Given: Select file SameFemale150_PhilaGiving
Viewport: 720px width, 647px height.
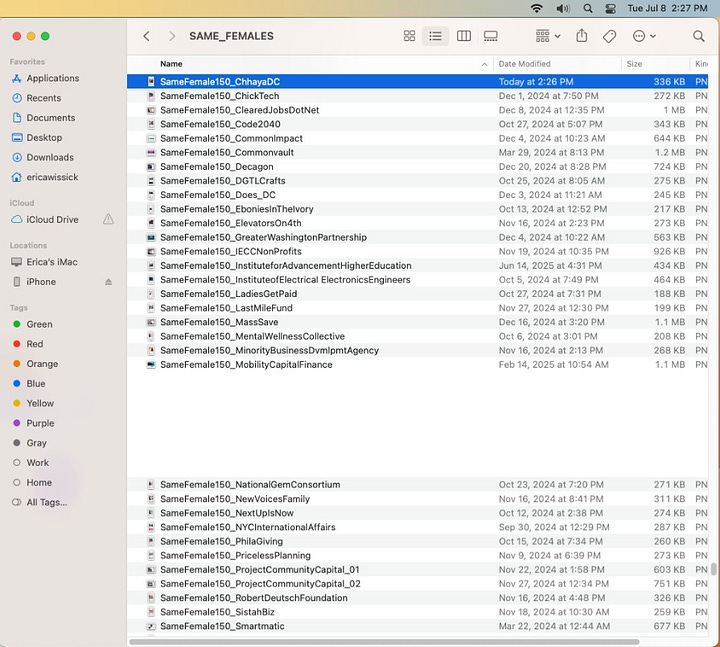Looking at the screenshot, I should [417, 541].
